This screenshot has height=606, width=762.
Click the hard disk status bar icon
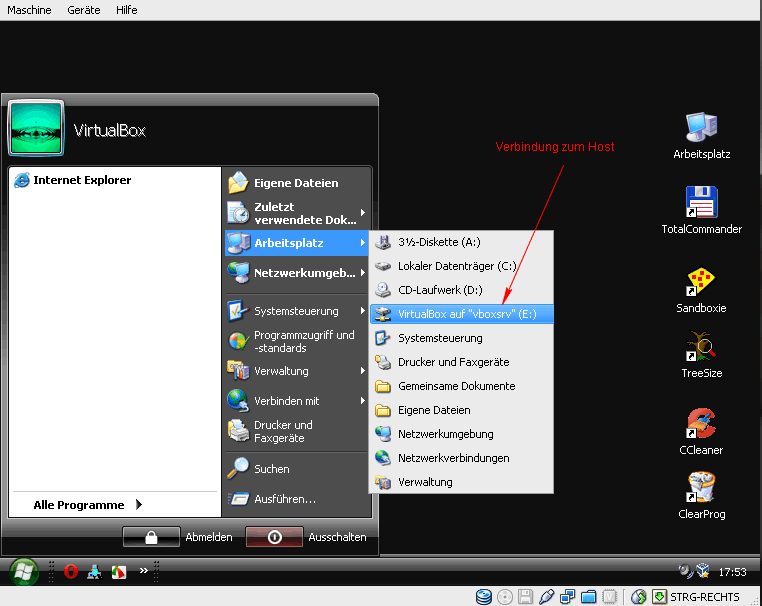coord(484,597)
